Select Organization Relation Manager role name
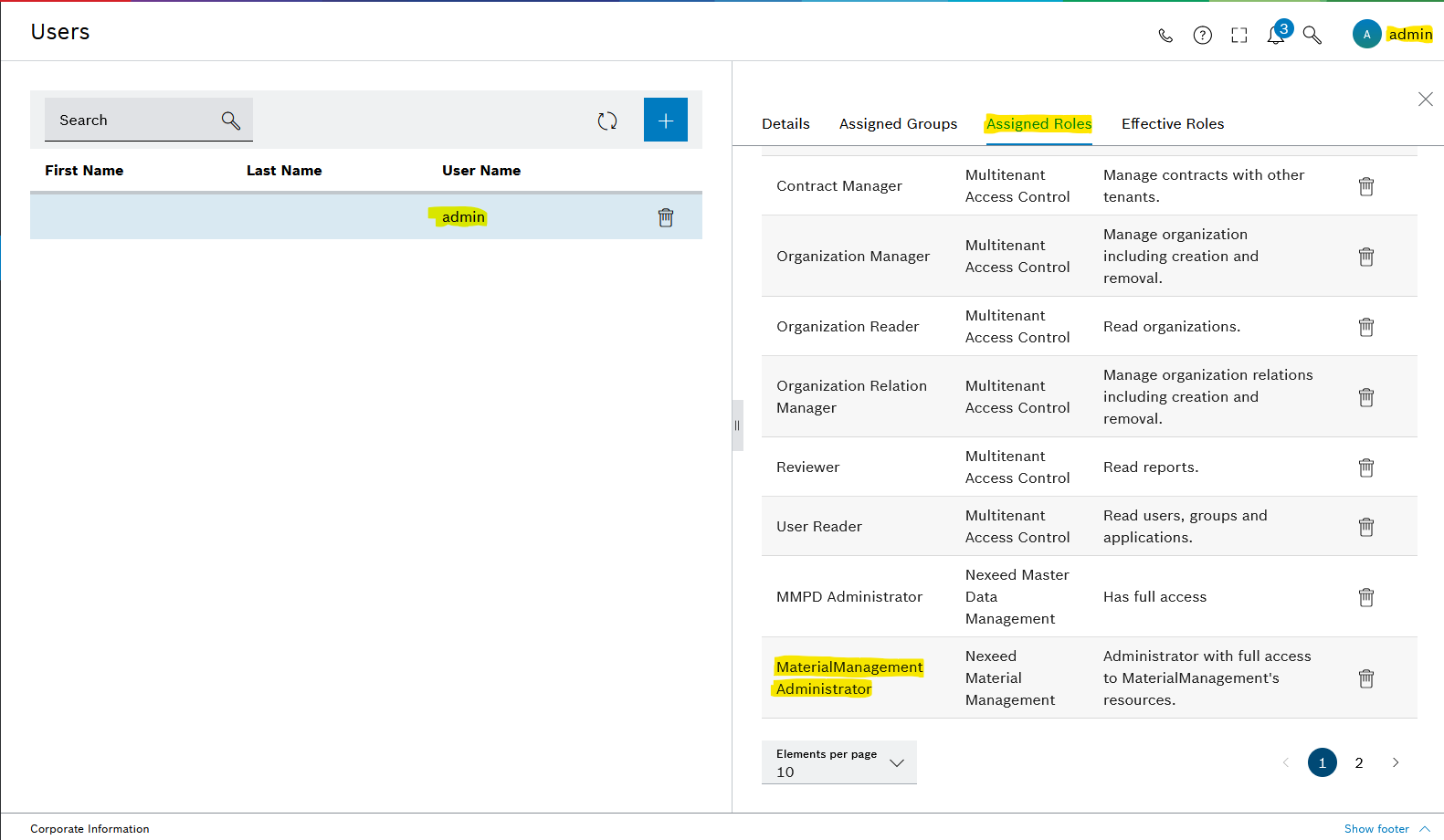Viewport: 1444px width, 840px height. click(851, 397)
